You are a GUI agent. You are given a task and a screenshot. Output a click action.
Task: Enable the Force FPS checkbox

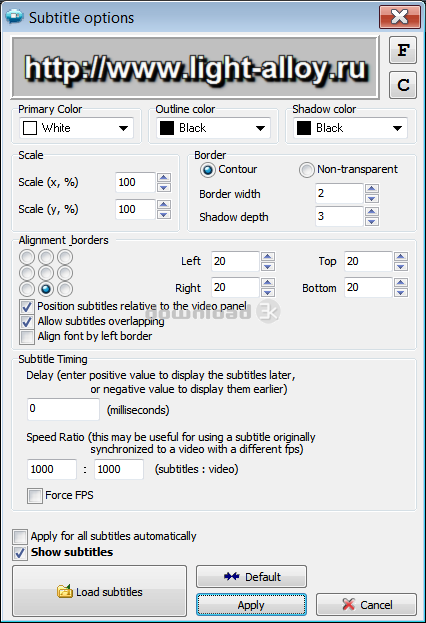[35, 495]
